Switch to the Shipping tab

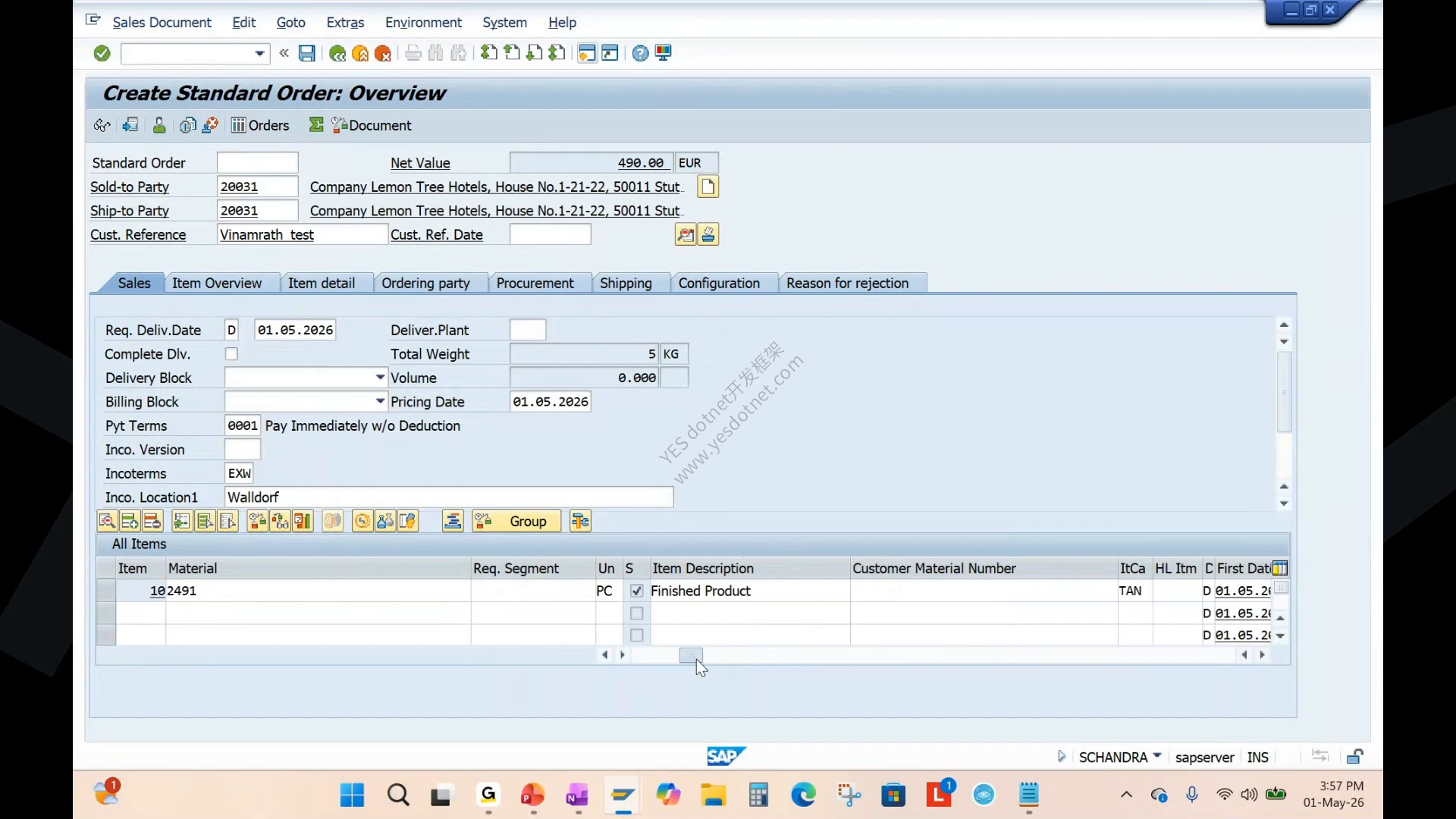coord(626,283)
